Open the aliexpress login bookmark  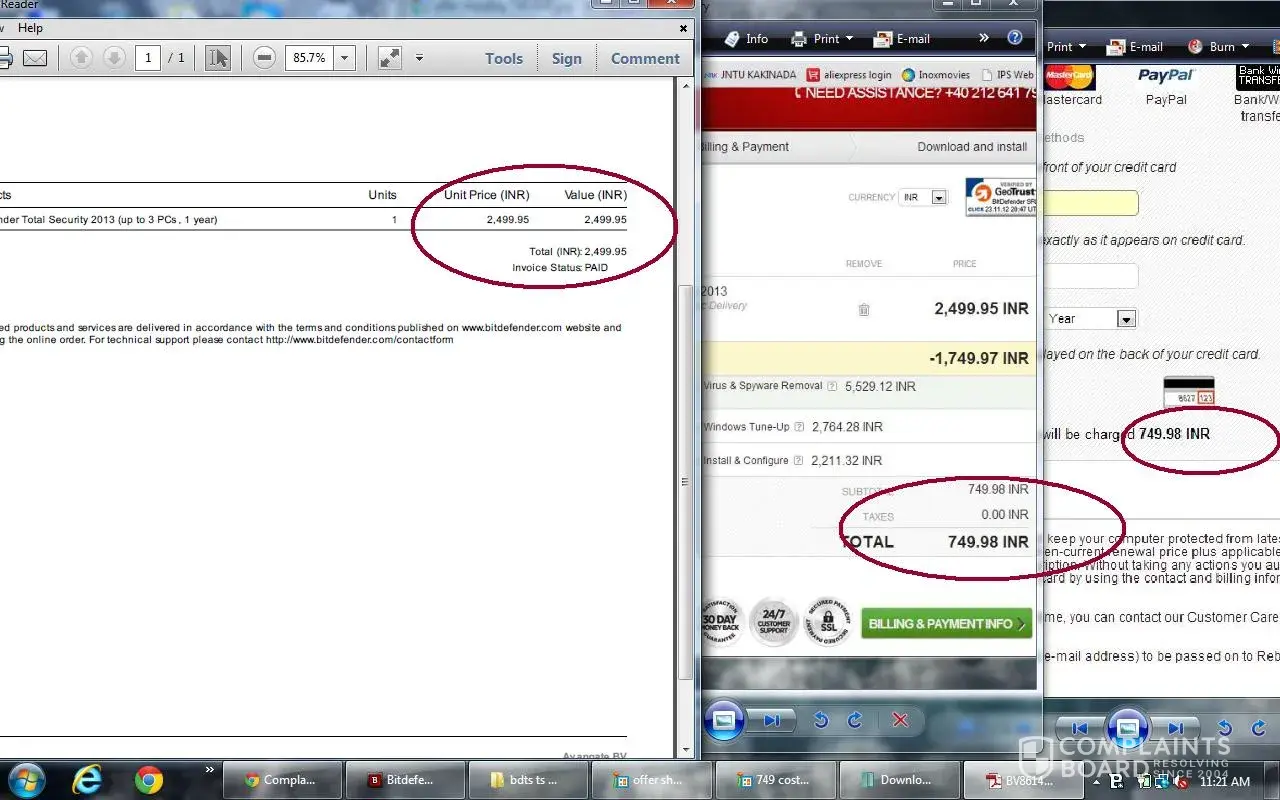click(849, 75)
